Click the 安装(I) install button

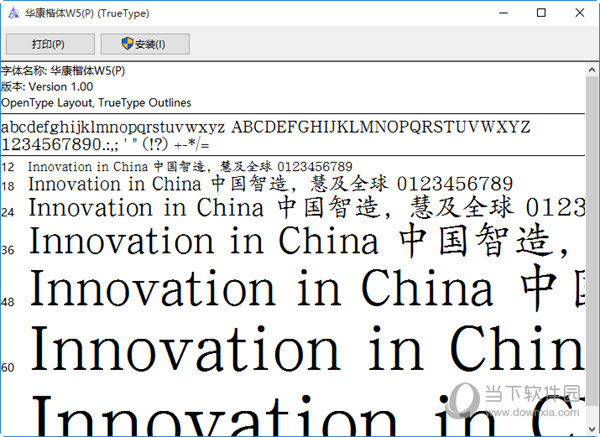(145, 44)
